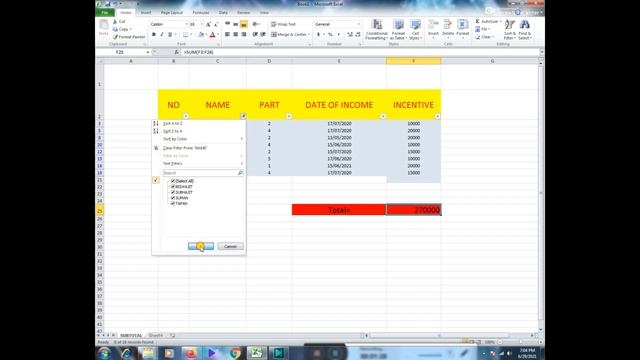Open the General number format dropdown
The image size is (640, 360).
(358, 24)
